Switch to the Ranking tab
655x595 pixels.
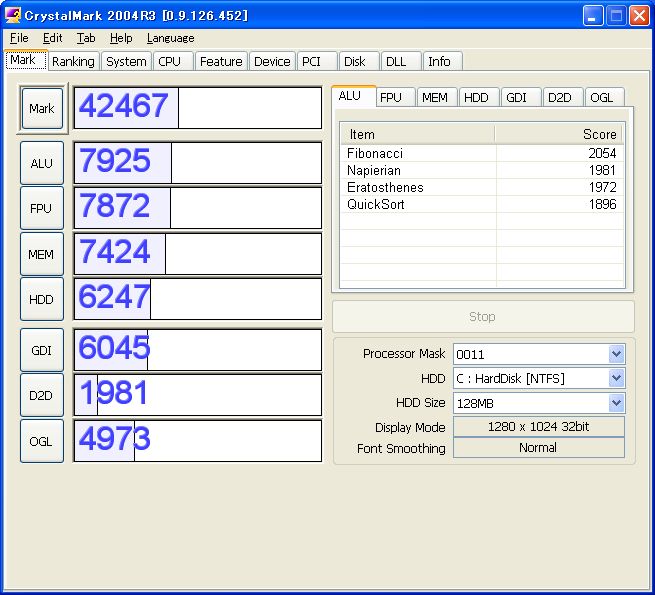[x=73, y=61]
